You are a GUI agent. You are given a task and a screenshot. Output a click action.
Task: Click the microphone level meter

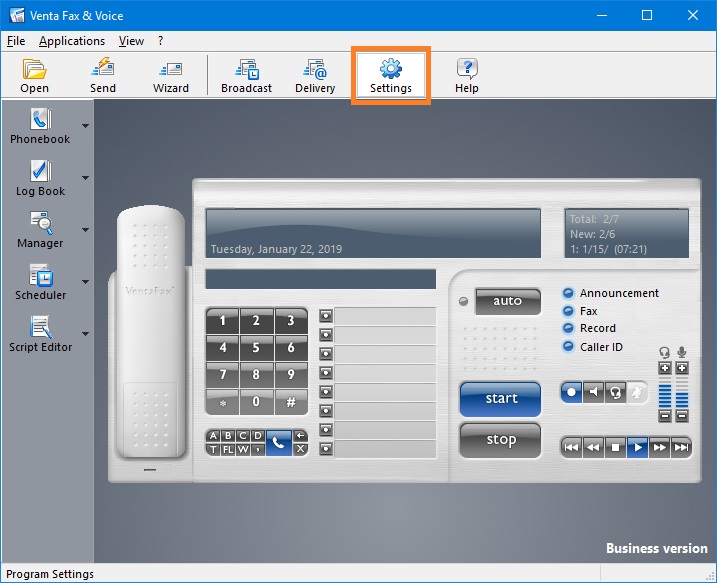coord(682,392)
